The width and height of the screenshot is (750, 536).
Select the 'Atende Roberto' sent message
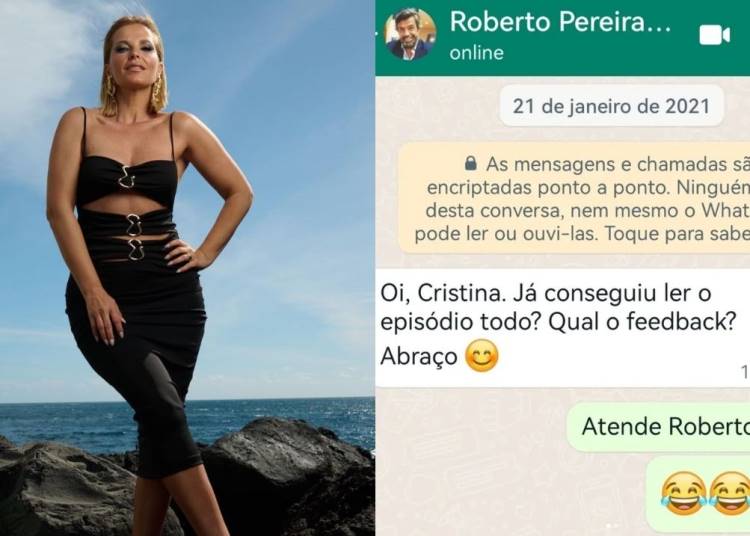point(659,427)
